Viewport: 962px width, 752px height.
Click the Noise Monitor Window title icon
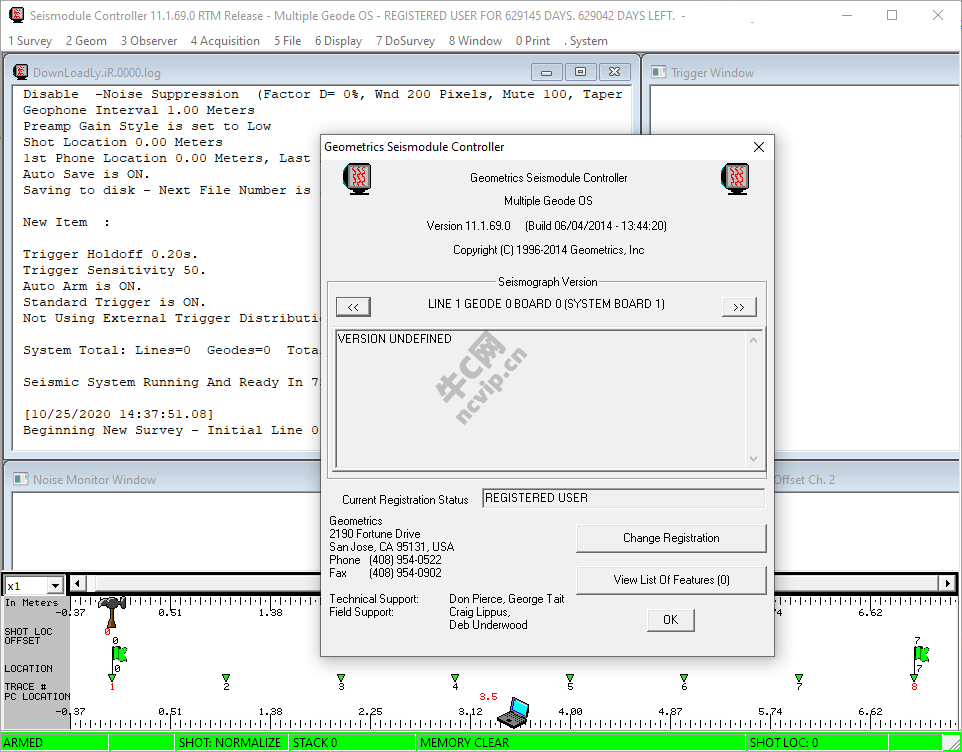(x=21, y=479)
